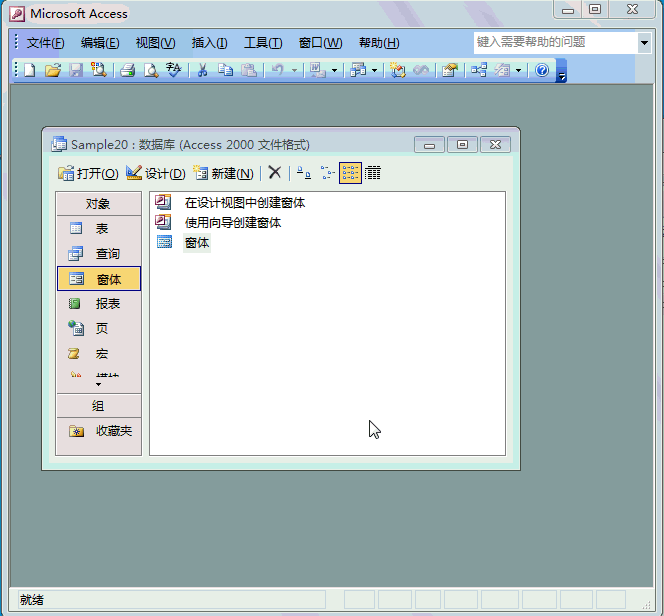Click the 对象 header bar
Screen dimensions: 664x616
(x=99, y=204)
